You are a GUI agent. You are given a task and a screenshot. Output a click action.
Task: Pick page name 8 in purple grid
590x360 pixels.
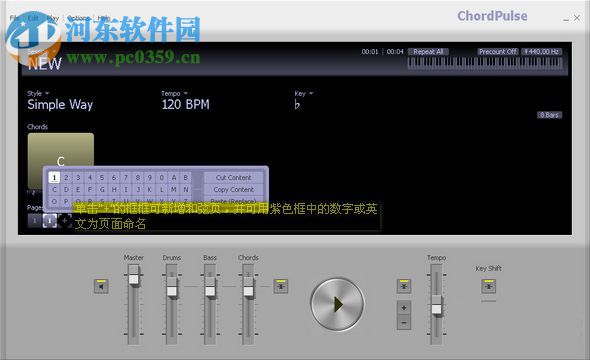138,178
